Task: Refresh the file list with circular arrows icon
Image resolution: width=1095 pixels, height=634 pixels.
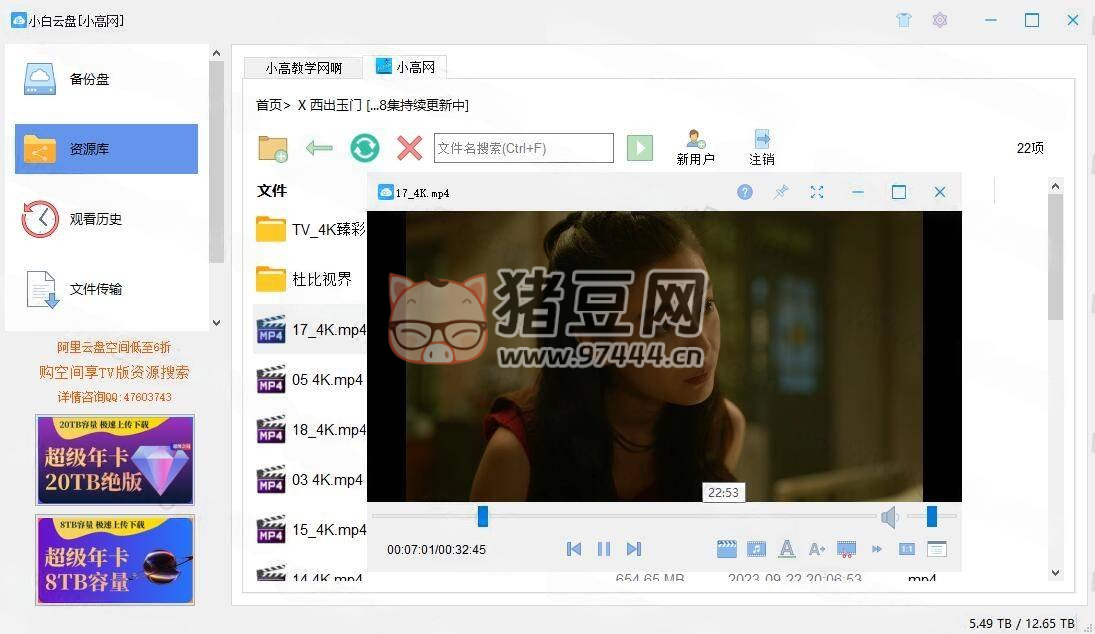Action: 364,147
